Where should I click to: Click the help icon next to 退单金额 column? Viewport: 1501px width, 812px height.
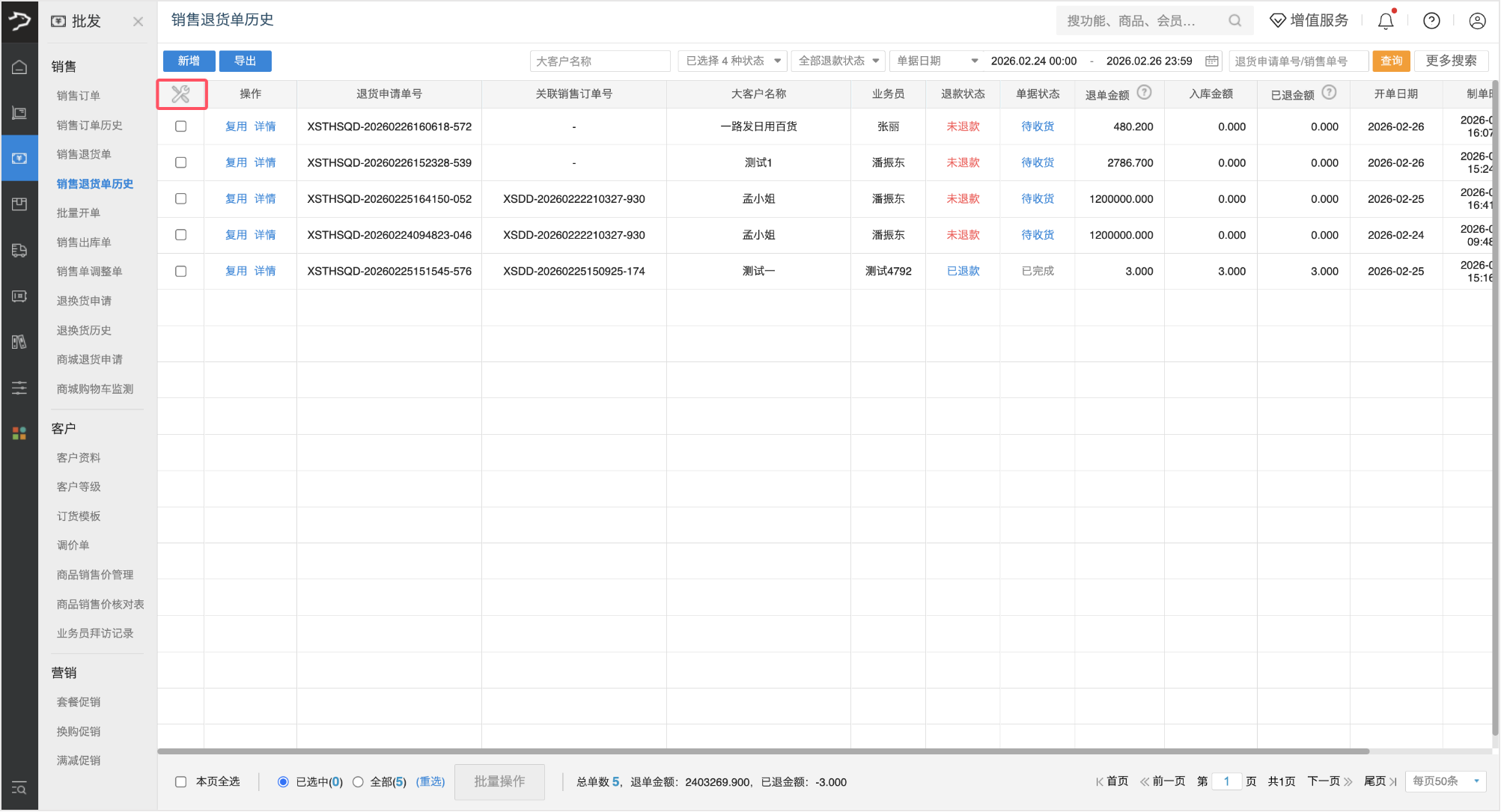[1145, 92]
